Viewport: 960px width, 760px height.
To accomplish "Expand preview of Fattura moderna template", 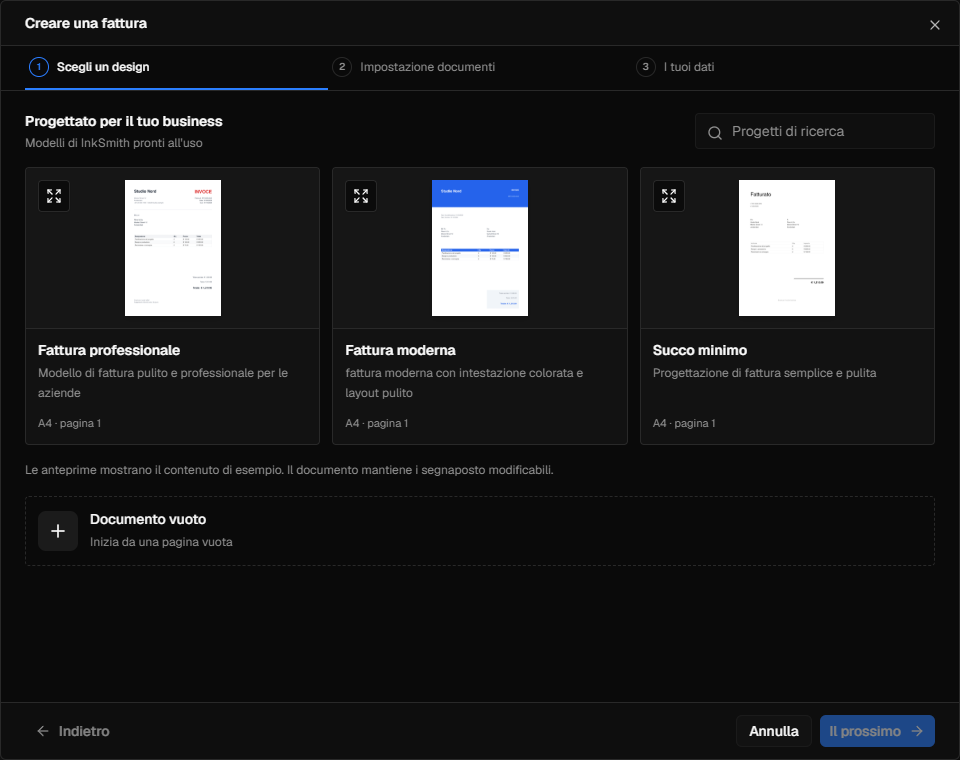I will click(361, 196).
